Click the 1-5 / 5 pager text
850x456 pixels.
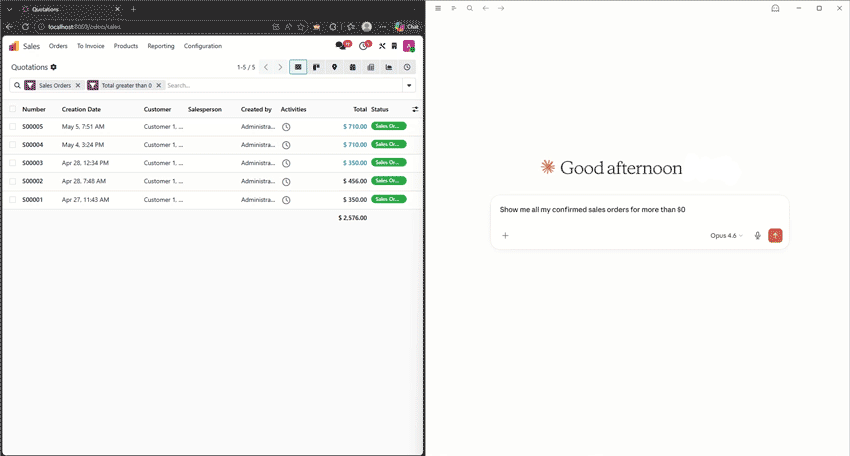point(246,67)
